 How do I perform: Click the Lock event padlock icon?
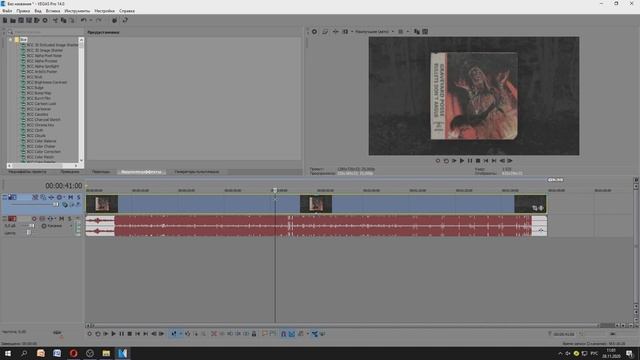254,334
